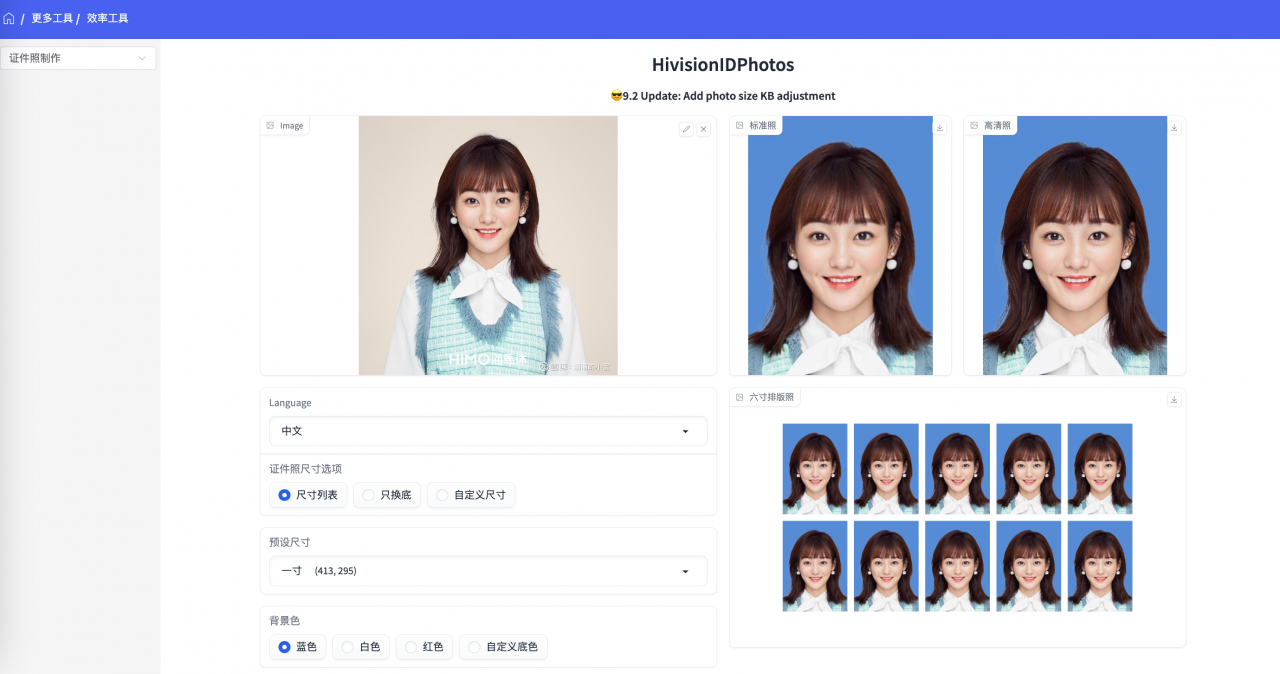Download the 高清照 result image

tap(1174, 127)
